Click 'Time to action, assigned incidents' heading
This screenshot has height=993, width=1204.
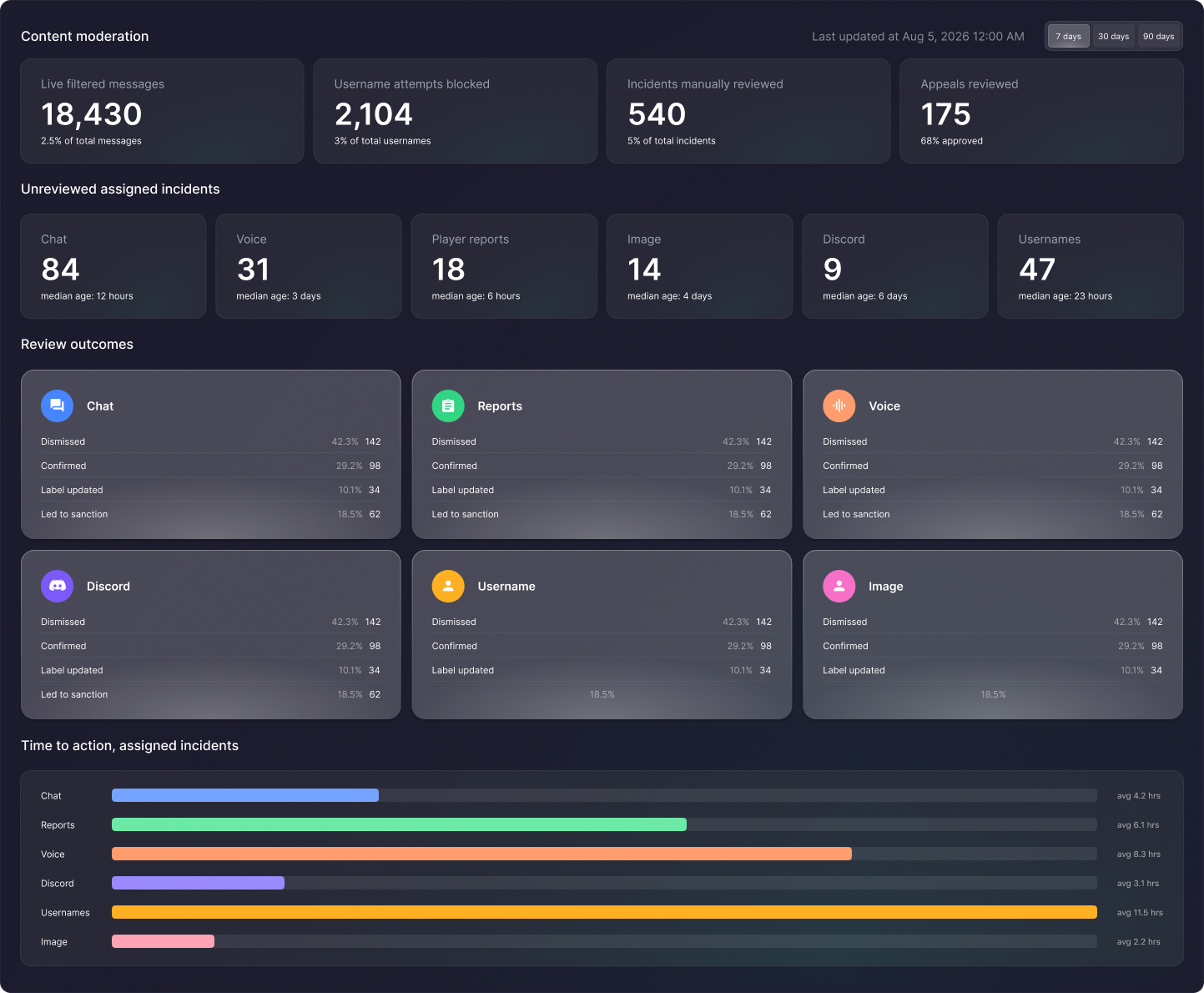coord(129,745)
